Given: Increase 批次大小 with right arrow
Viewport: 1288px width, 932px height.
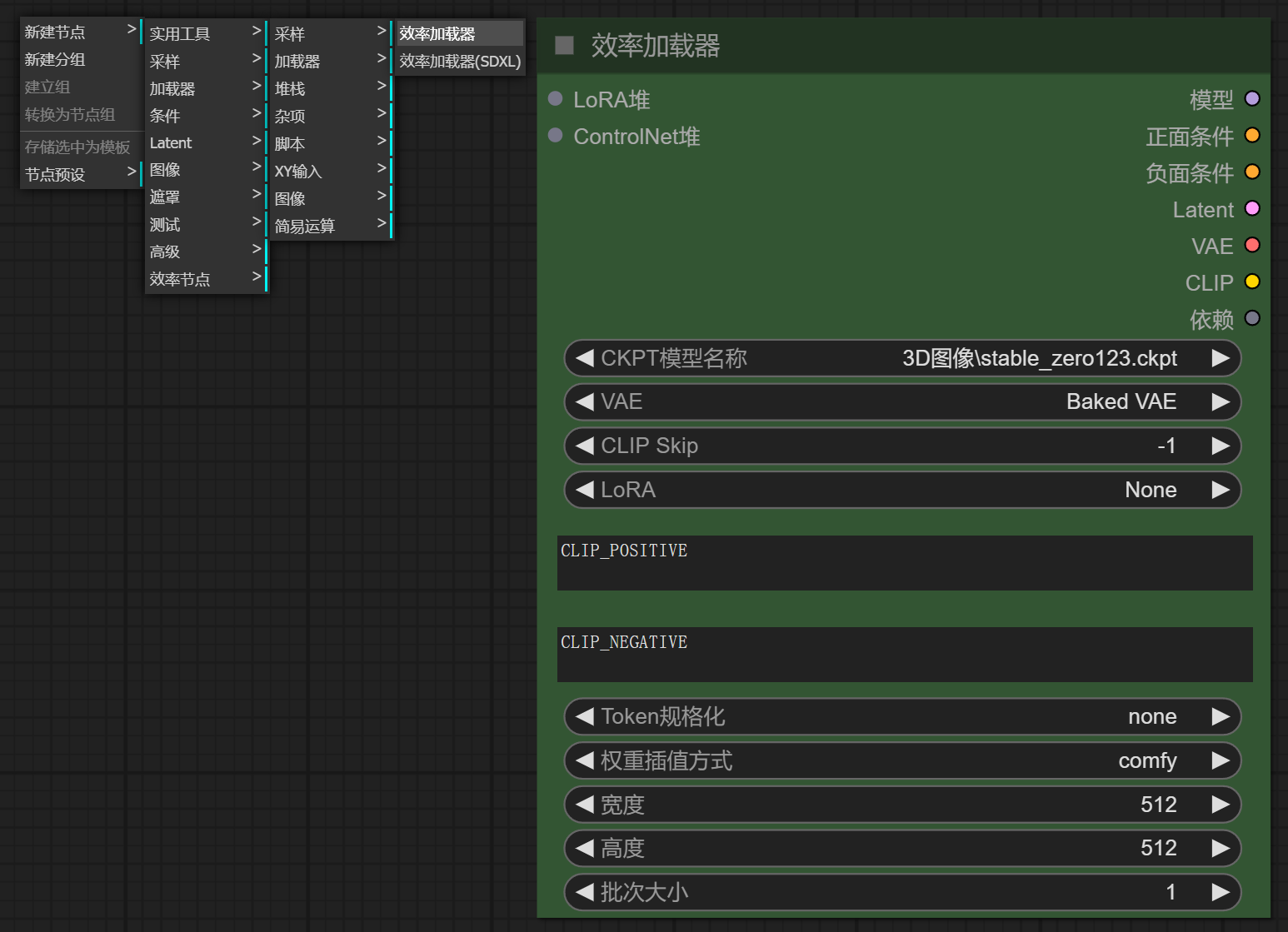Looking at the screenshot, I should pos(1221,892).
